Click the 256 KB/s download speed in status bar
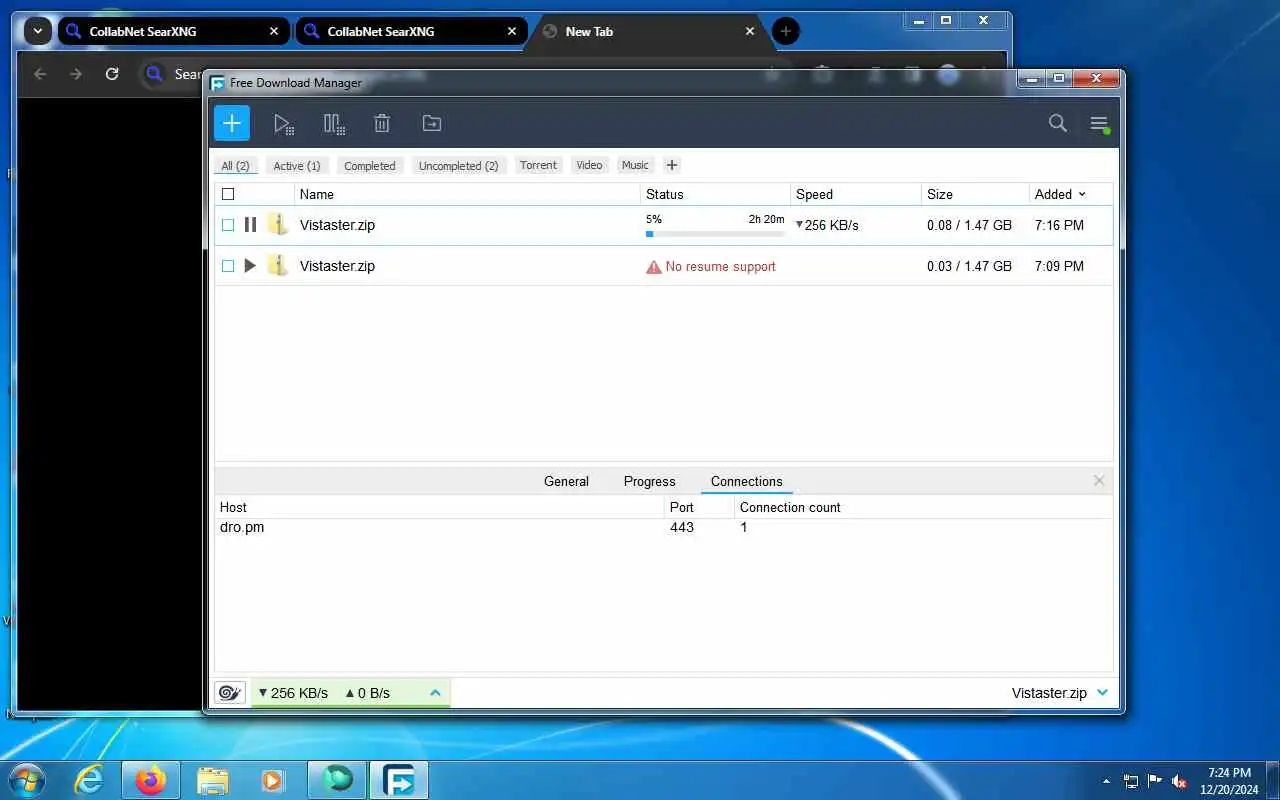Image resolution: width=1280 pixels, height=800 pixels. (293, 692)
